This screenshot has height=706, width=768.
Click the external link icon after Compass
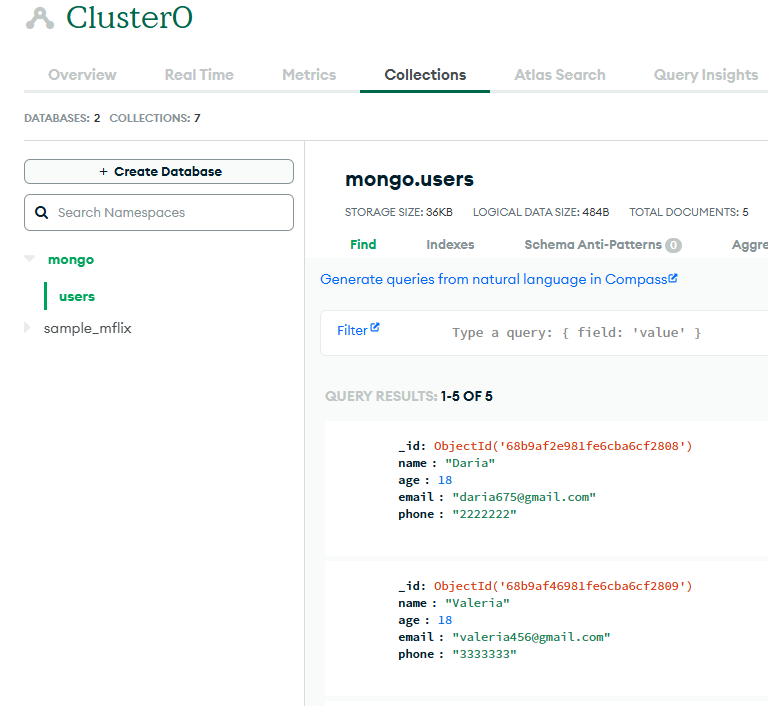673,279
